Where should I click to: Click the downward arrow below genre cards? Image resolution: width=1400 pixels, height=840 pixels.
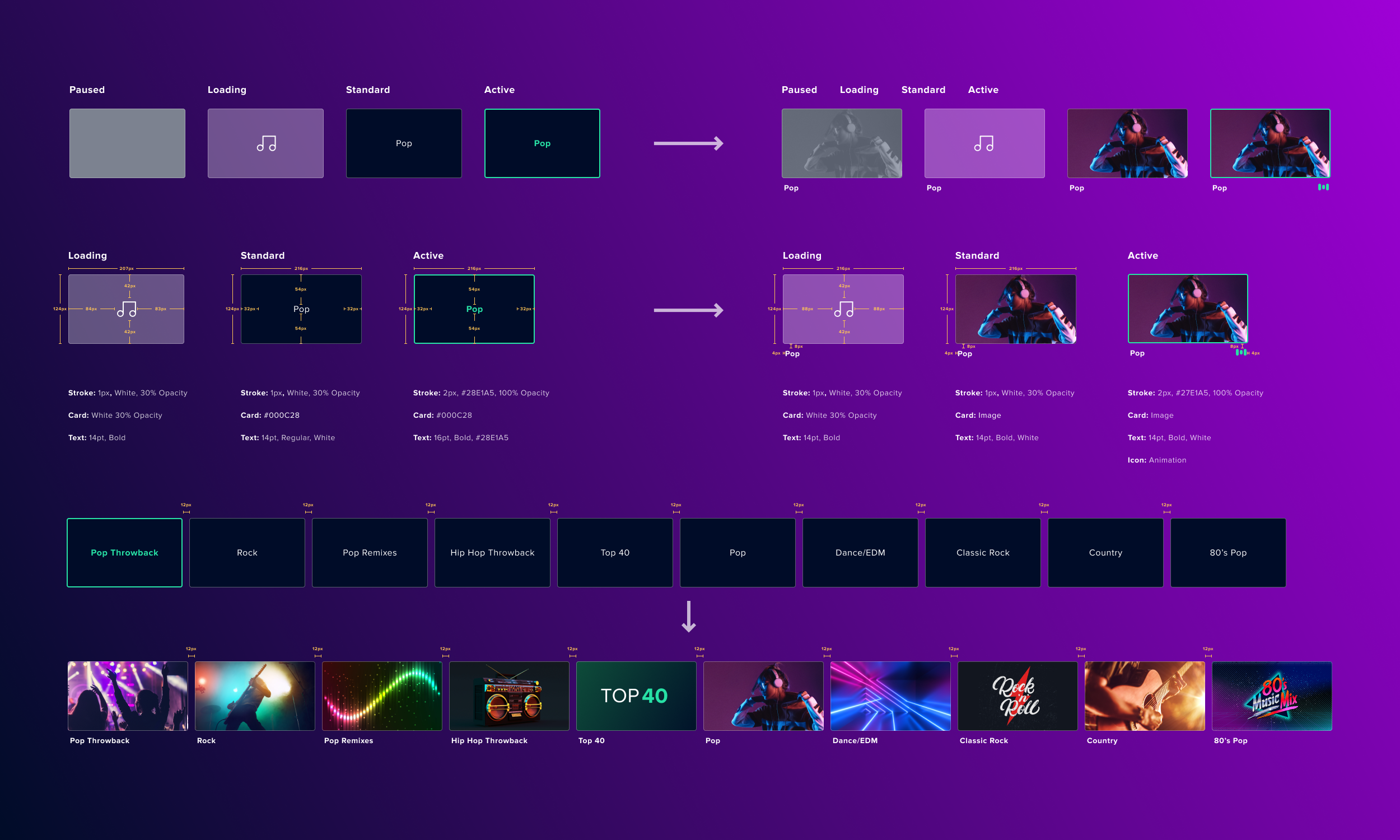689,617
